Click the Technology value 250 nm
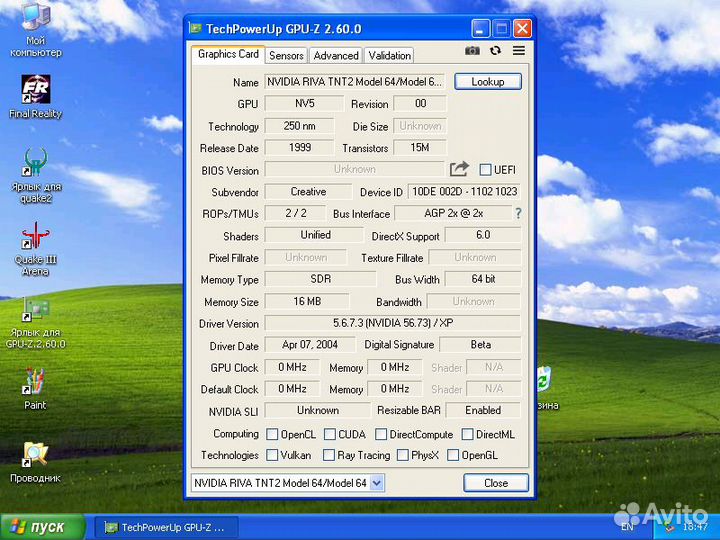 [299, 125]
